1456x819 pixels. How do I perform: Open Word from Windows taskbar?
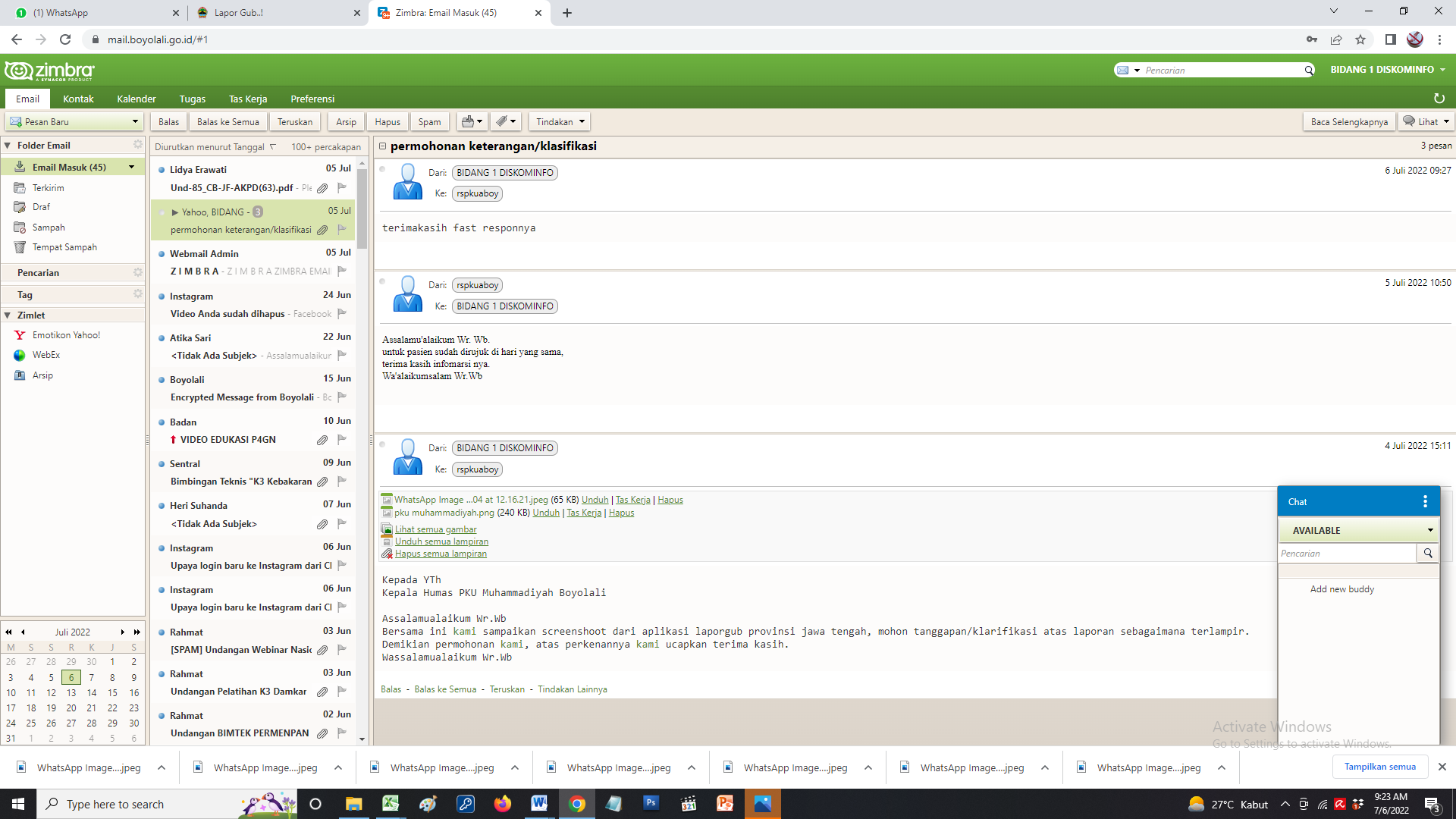click(x=539, y=804)
